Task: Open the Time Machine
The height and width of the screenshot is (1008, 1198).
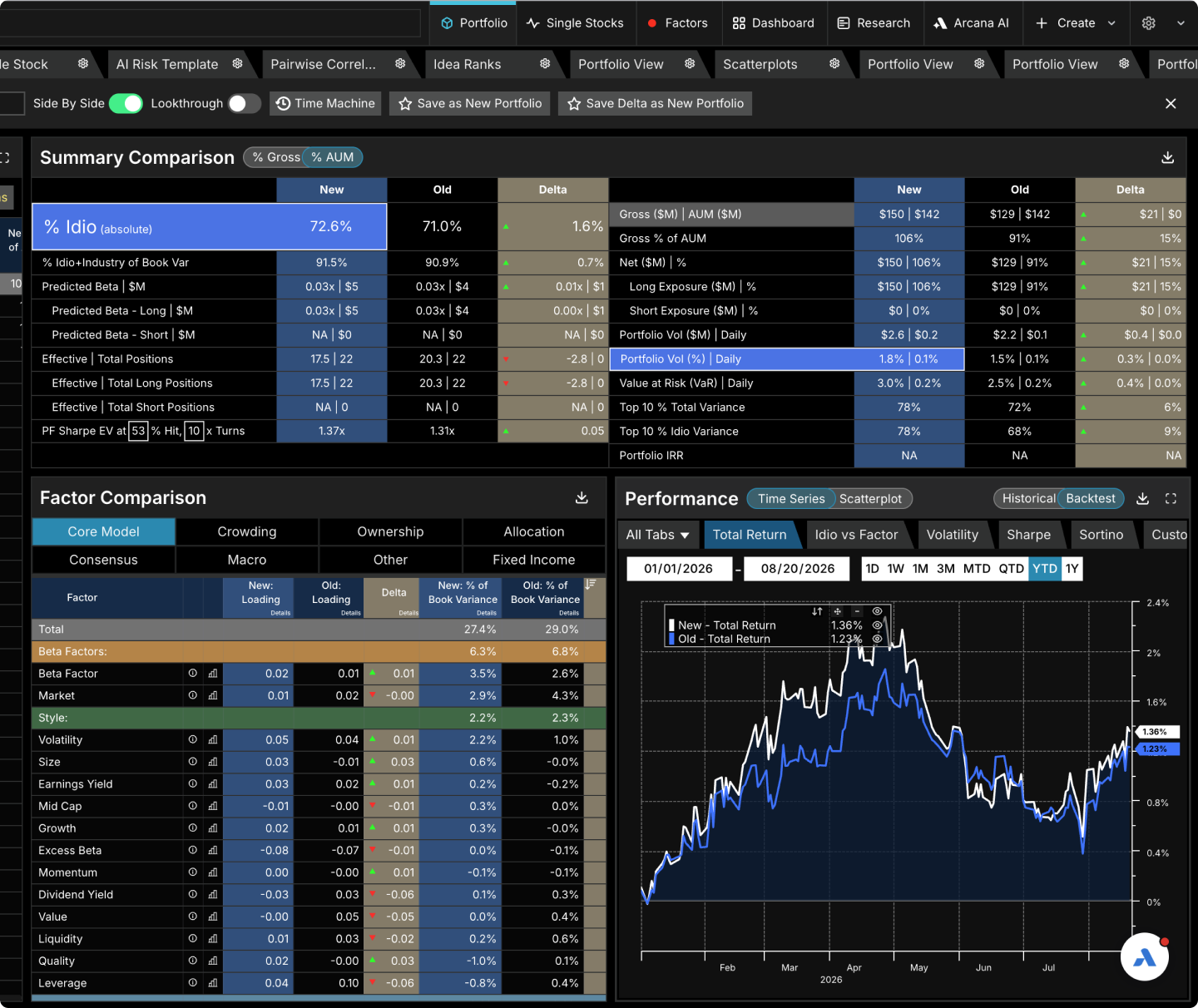Action: click(325, 103)
